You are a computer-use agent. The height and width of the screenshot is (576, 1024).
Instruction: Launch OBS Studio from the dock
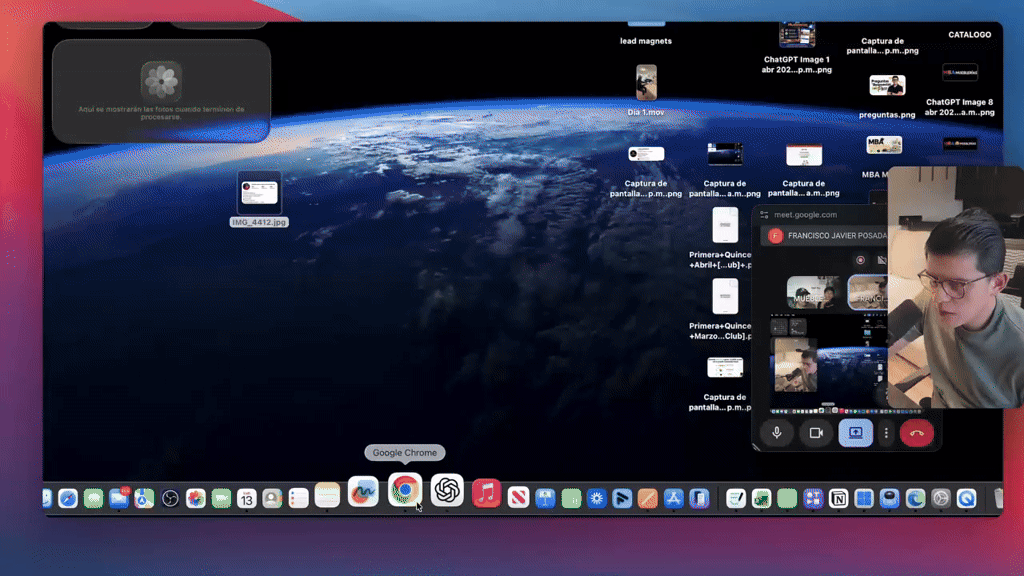point(170,498)
